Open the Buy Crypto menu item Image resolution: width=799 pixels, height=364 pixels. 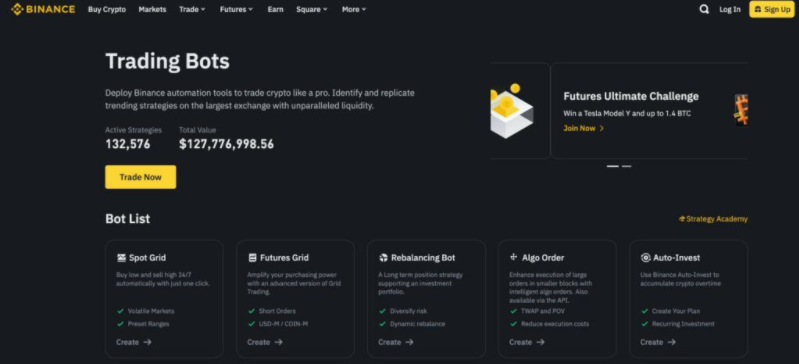point(107,9)
